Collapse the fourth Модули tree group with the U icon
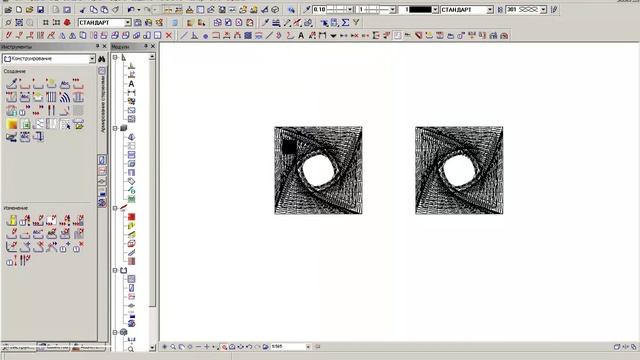The image size is (640, 360). (x=115, y=270)
